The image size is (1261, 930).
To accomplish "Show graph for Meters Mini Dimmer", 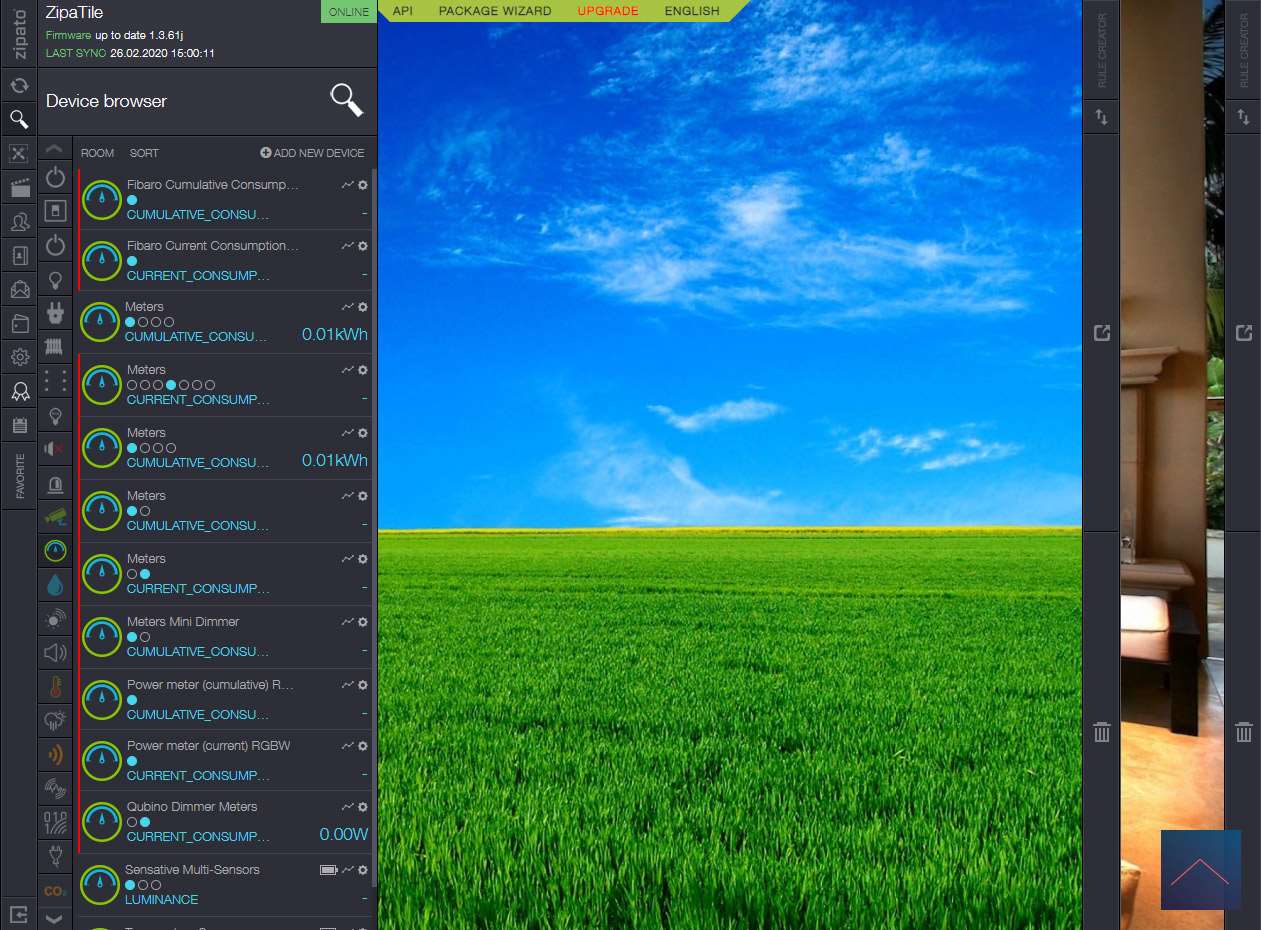I will click(348, 622).
